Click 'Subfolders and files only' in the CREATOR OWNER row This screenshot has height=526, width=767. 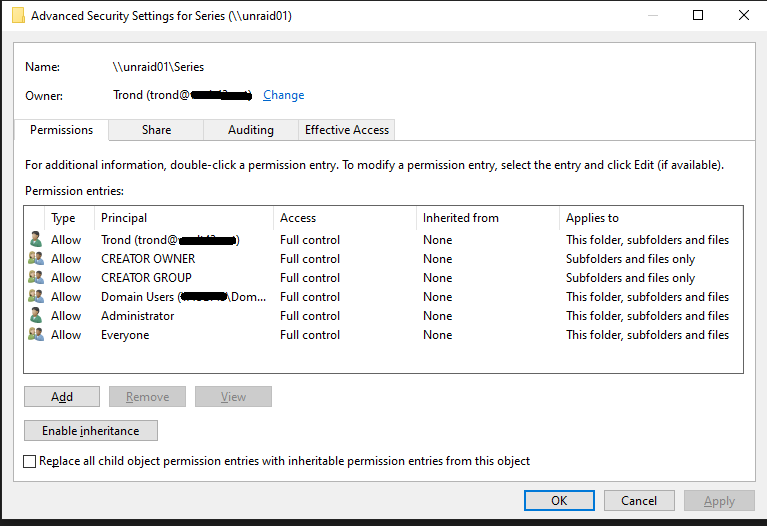[630, 259]
